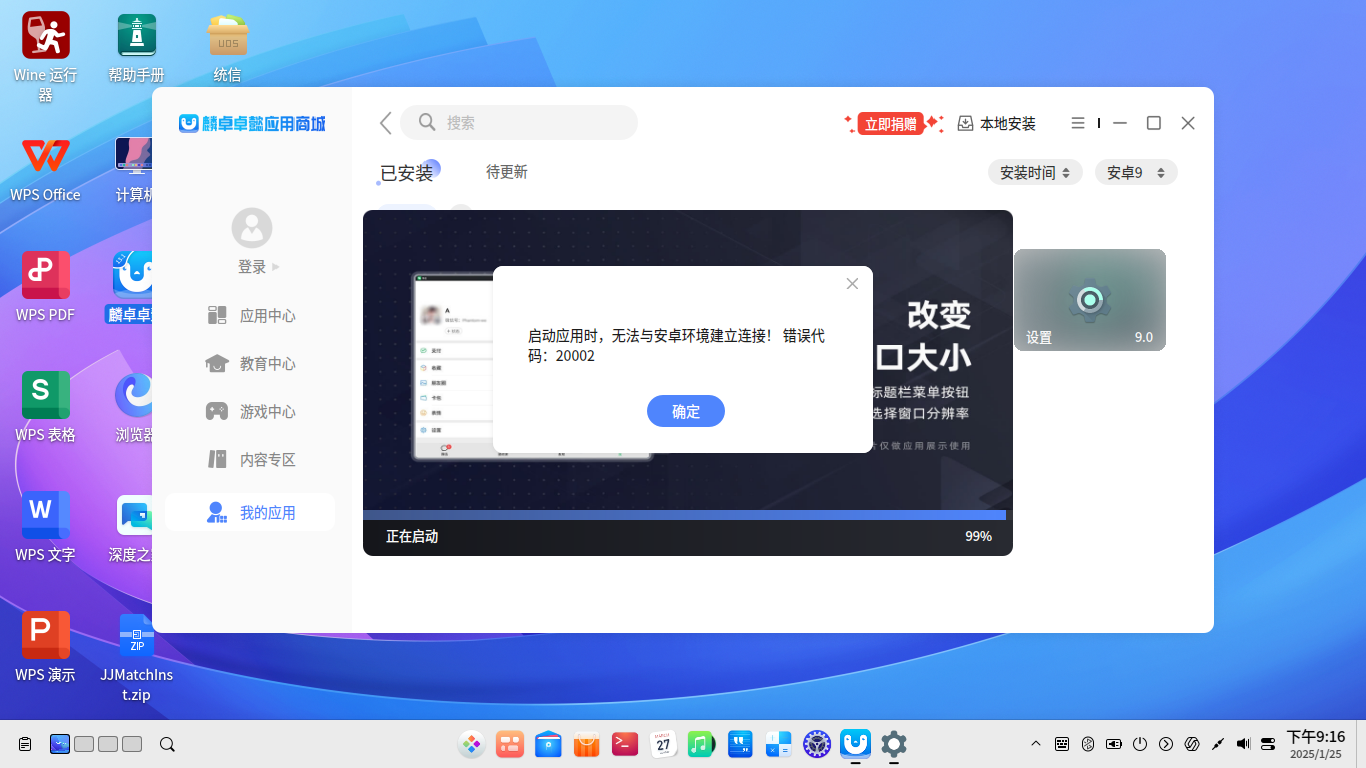Image resolution: width=1366 pixels, height=768 pixels.
Task: Open the calendar dock icon showing 27
Action: [x=663, y=744]
